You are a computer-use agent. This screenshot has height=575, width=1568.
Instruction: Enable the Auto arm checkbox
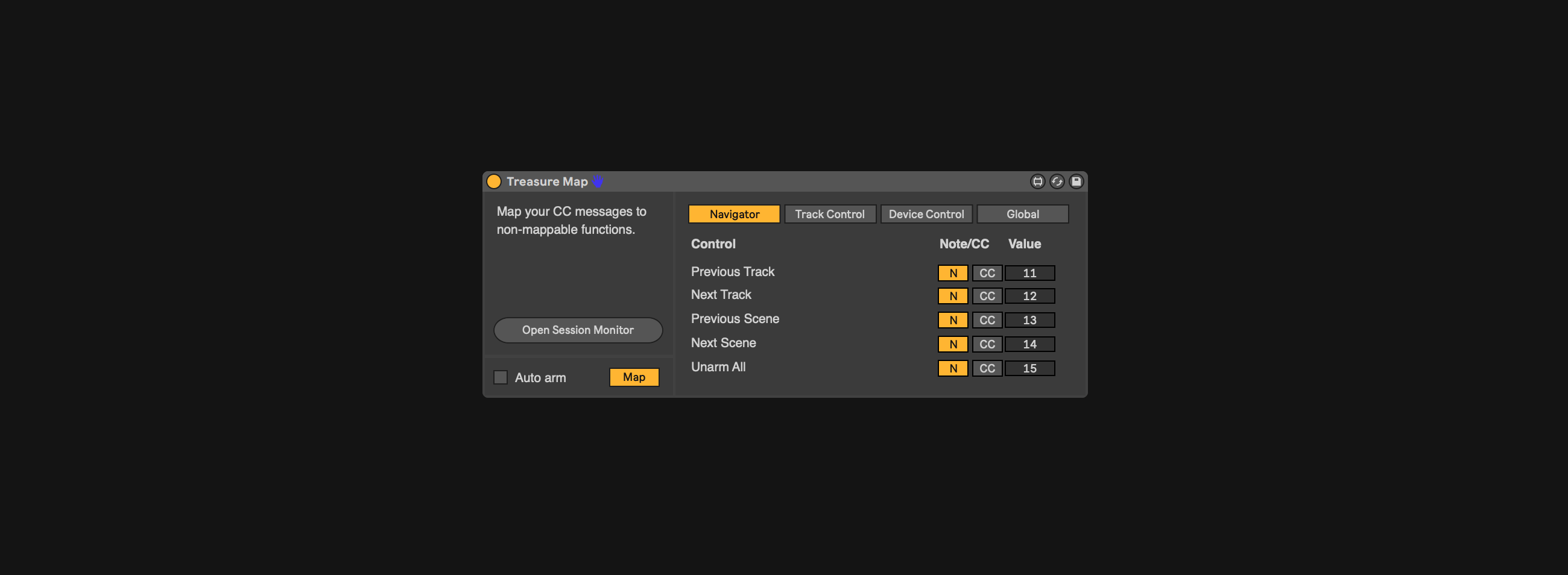click(x=501, y=377)
